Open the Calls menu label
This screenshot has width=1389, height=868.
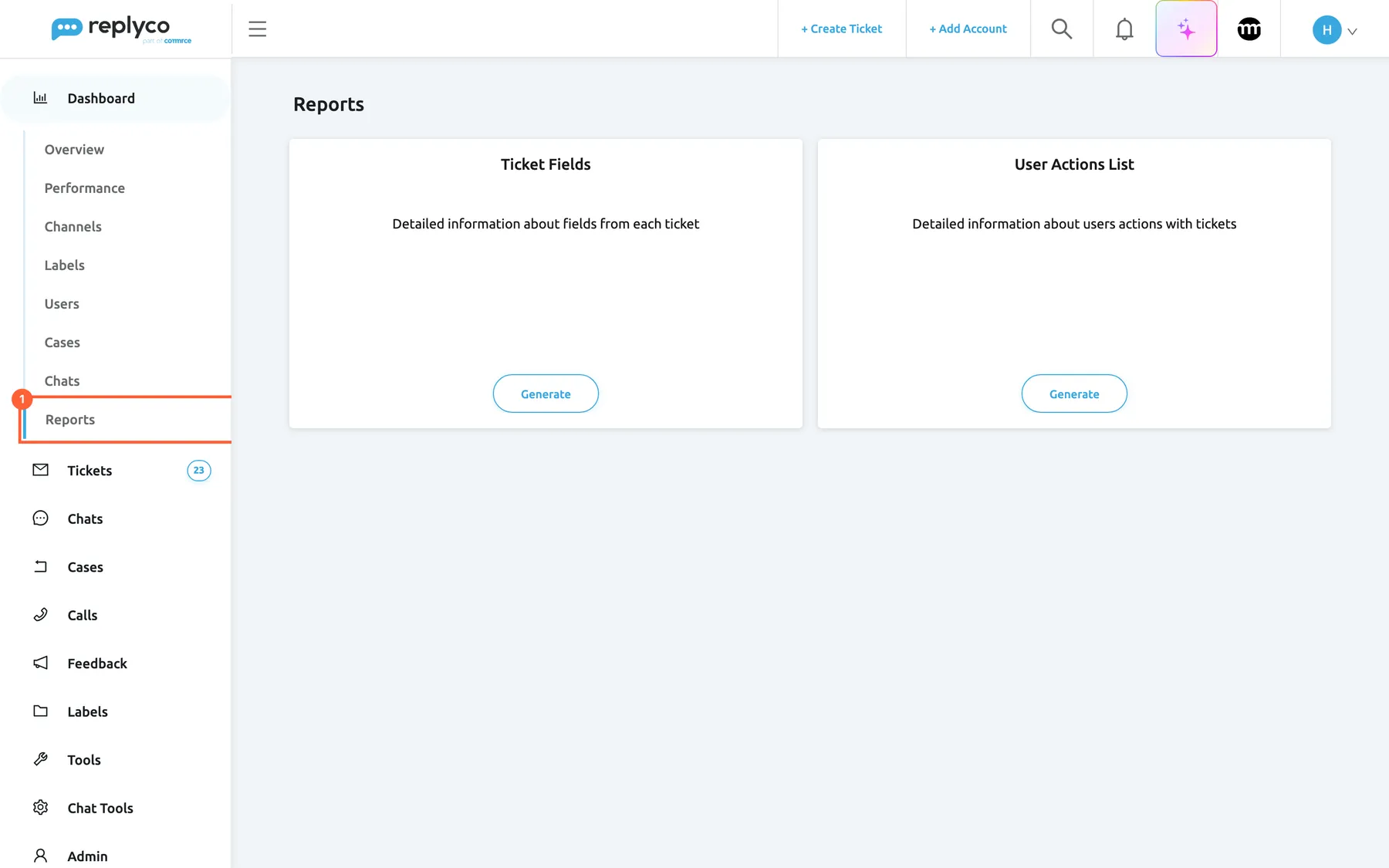click(x=83, y=615)
